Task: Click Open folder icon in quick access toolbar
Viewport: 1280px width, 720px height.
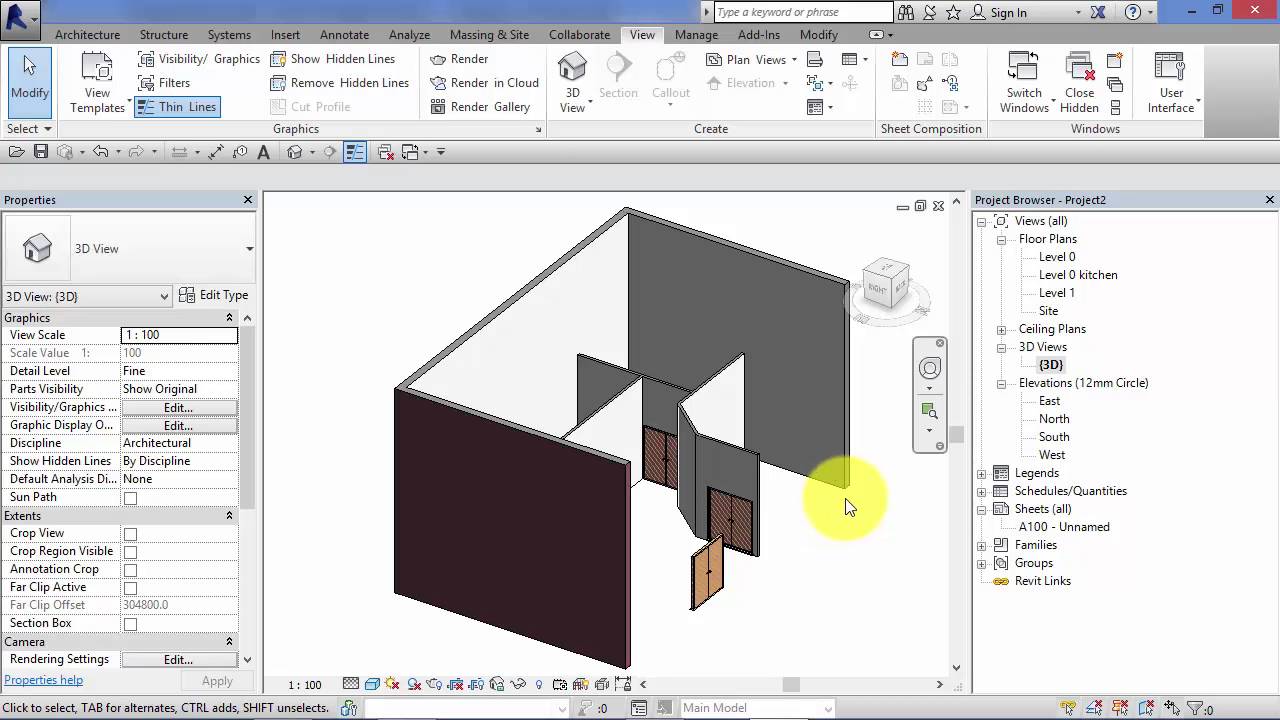Action: 16,152
